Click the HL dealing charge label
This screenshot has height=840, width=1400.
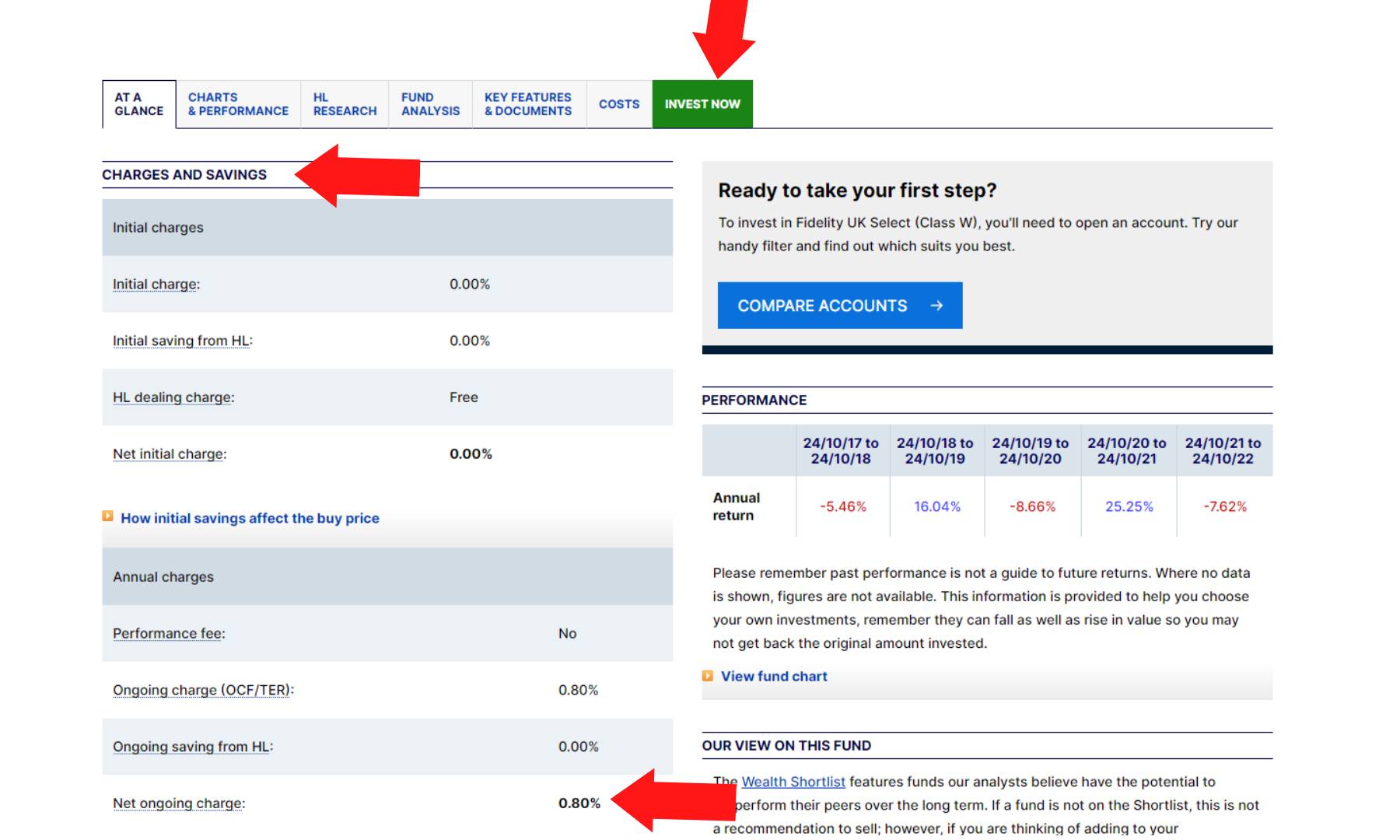(x=172, y=397)
